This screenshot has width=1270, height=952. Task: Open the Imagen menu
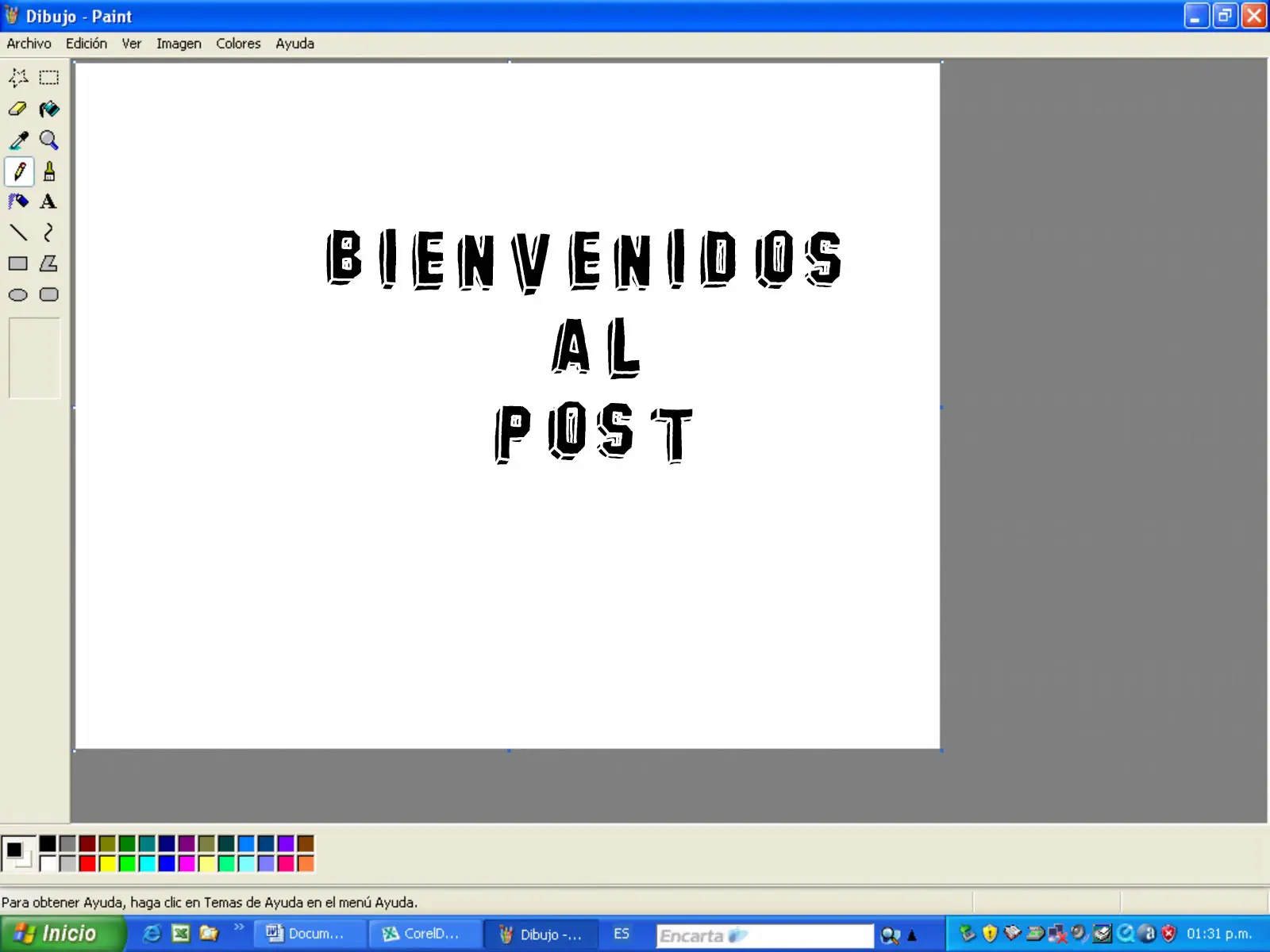coord(179,44)
